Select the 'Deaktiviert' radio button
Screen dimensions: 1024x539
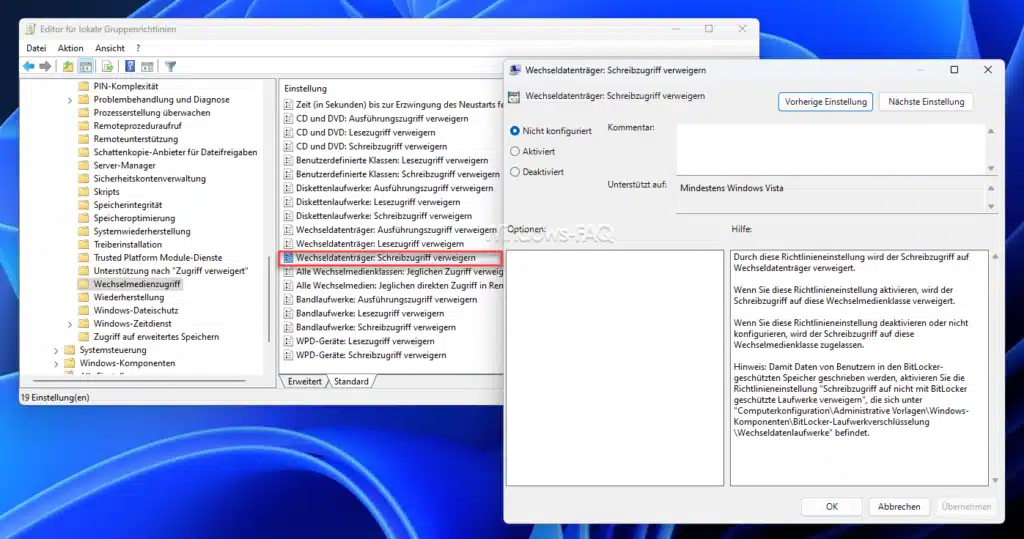[515, 172]
